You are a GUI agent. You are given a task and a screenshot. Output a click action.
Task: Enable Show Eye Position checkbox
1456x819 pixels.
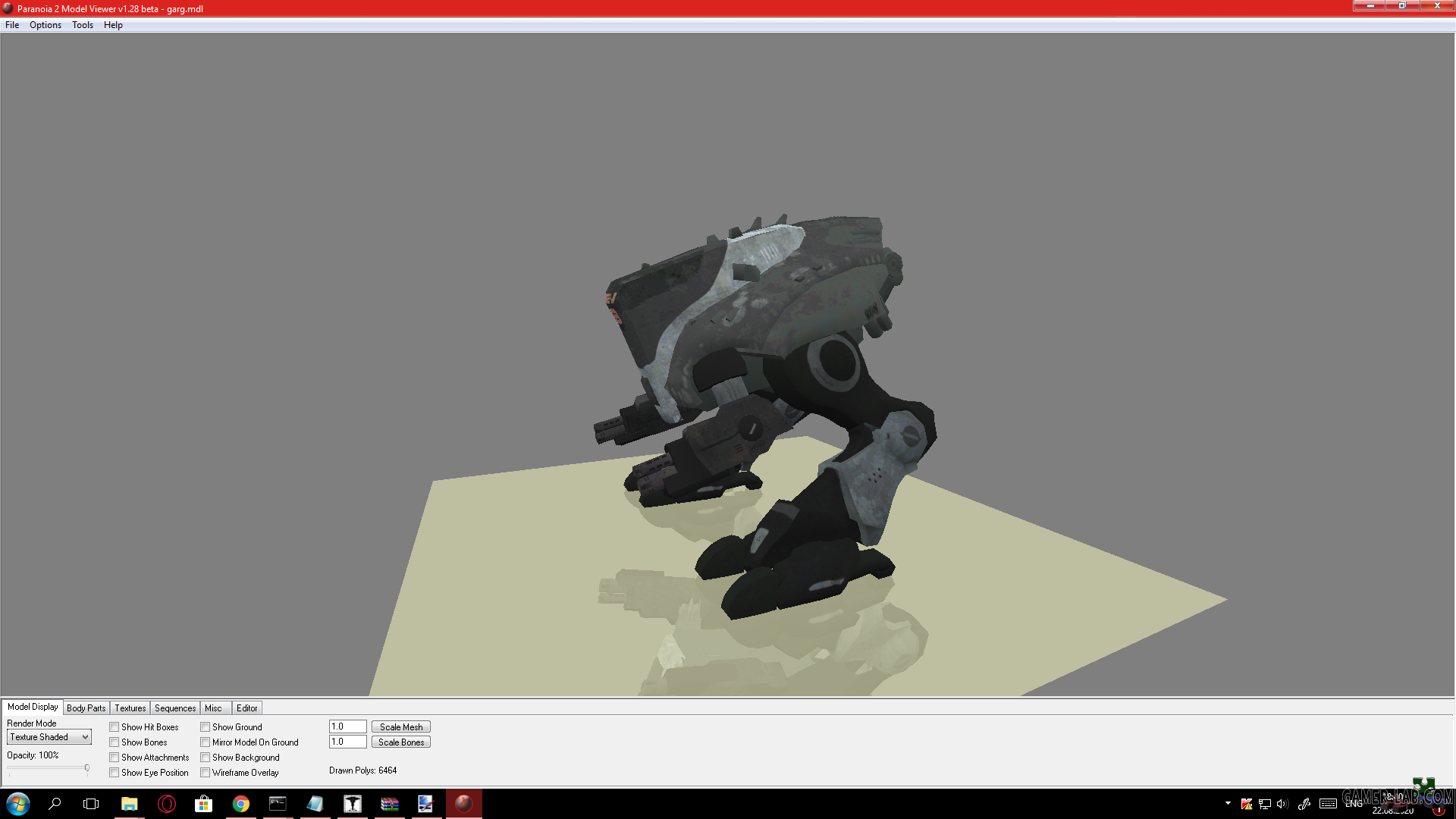tap(115, 773)
